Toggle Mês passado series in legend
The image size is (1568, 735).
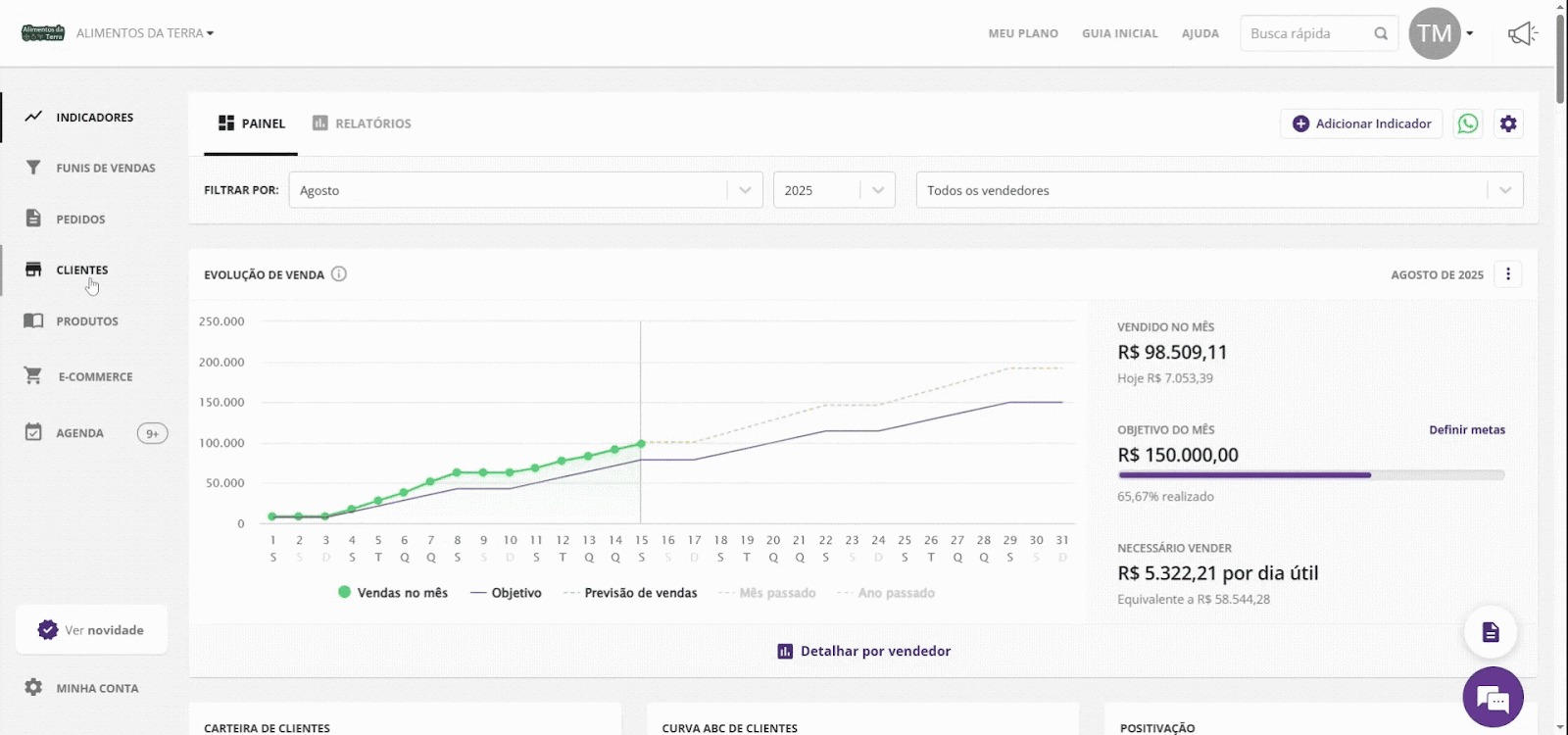click(x=766, y=593)
